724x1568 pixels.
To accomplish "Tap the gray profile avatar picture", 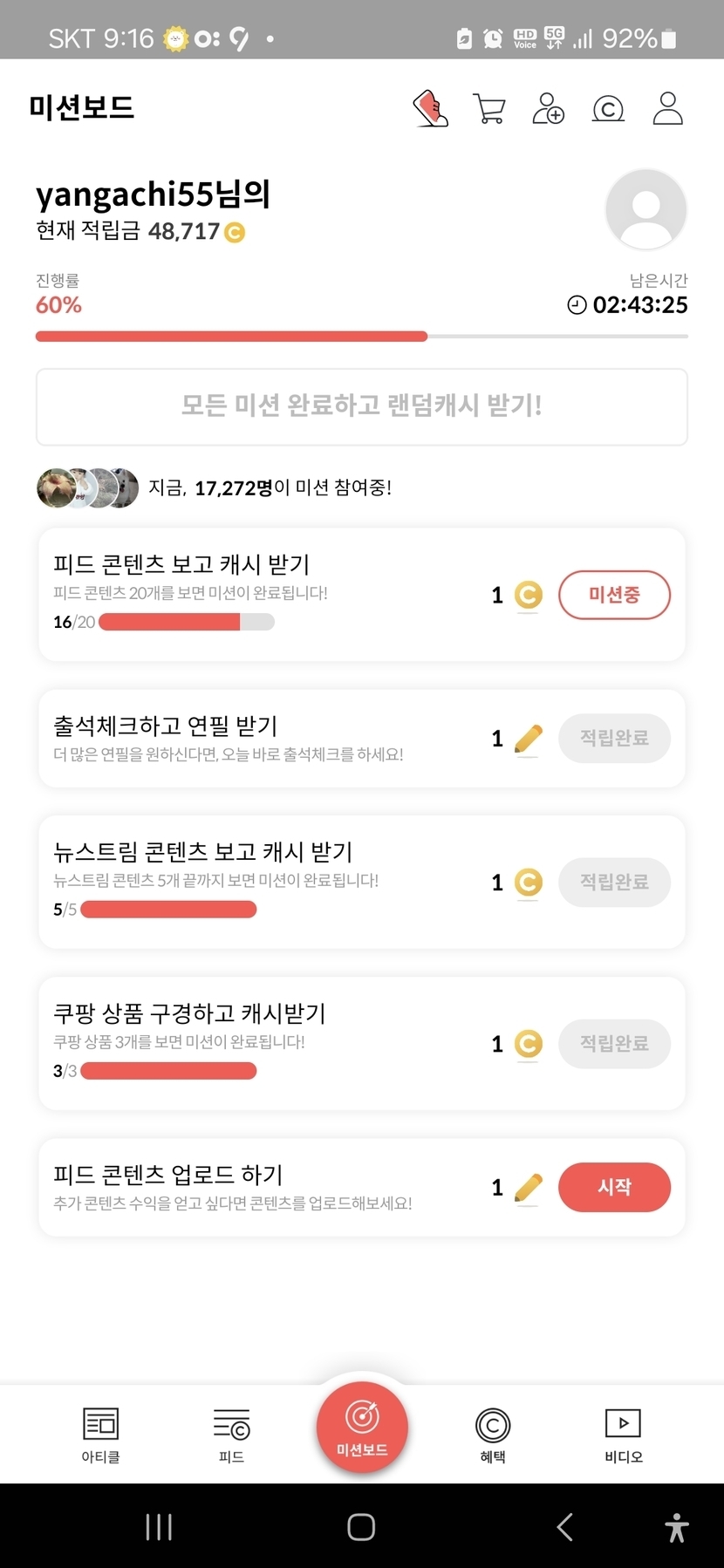I will click(645, 209).
